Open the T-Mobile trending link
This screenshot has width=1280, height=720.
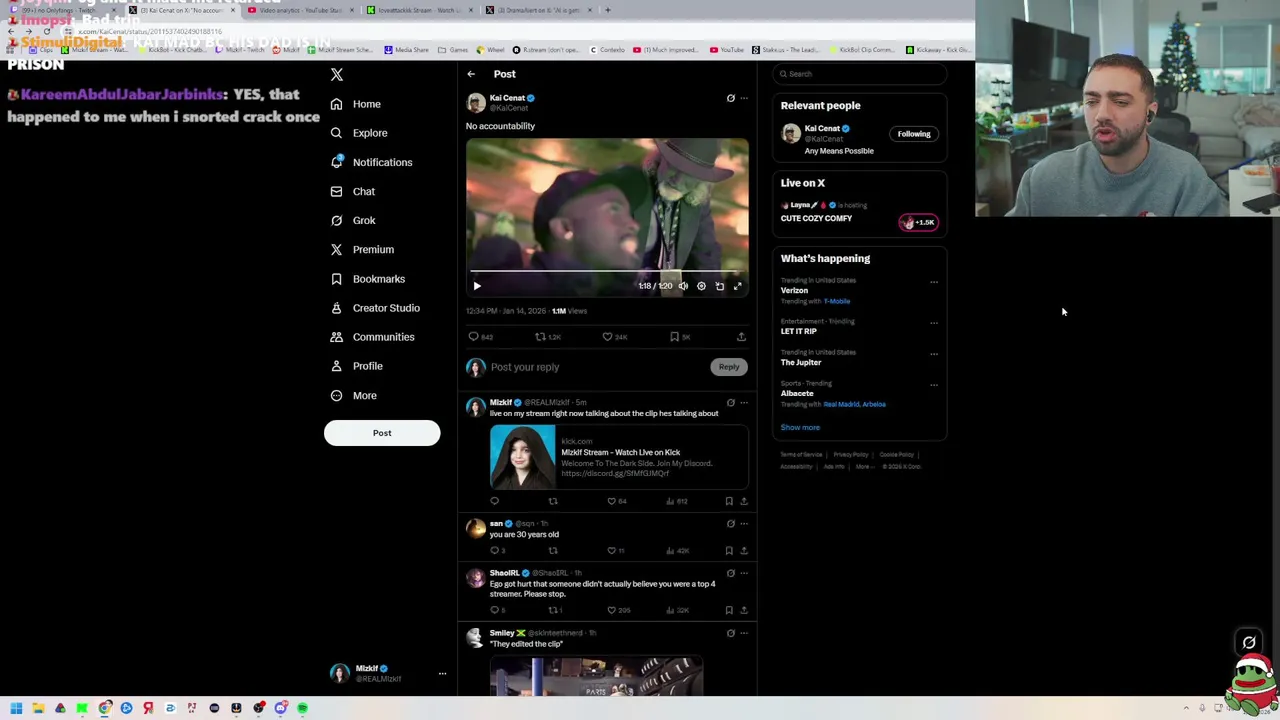click(837, 301)
